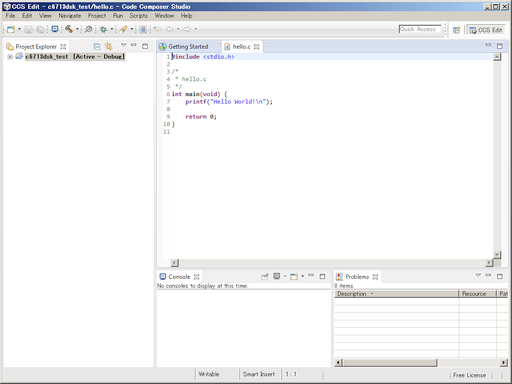Open the Navigate menu

pos(70,16)
